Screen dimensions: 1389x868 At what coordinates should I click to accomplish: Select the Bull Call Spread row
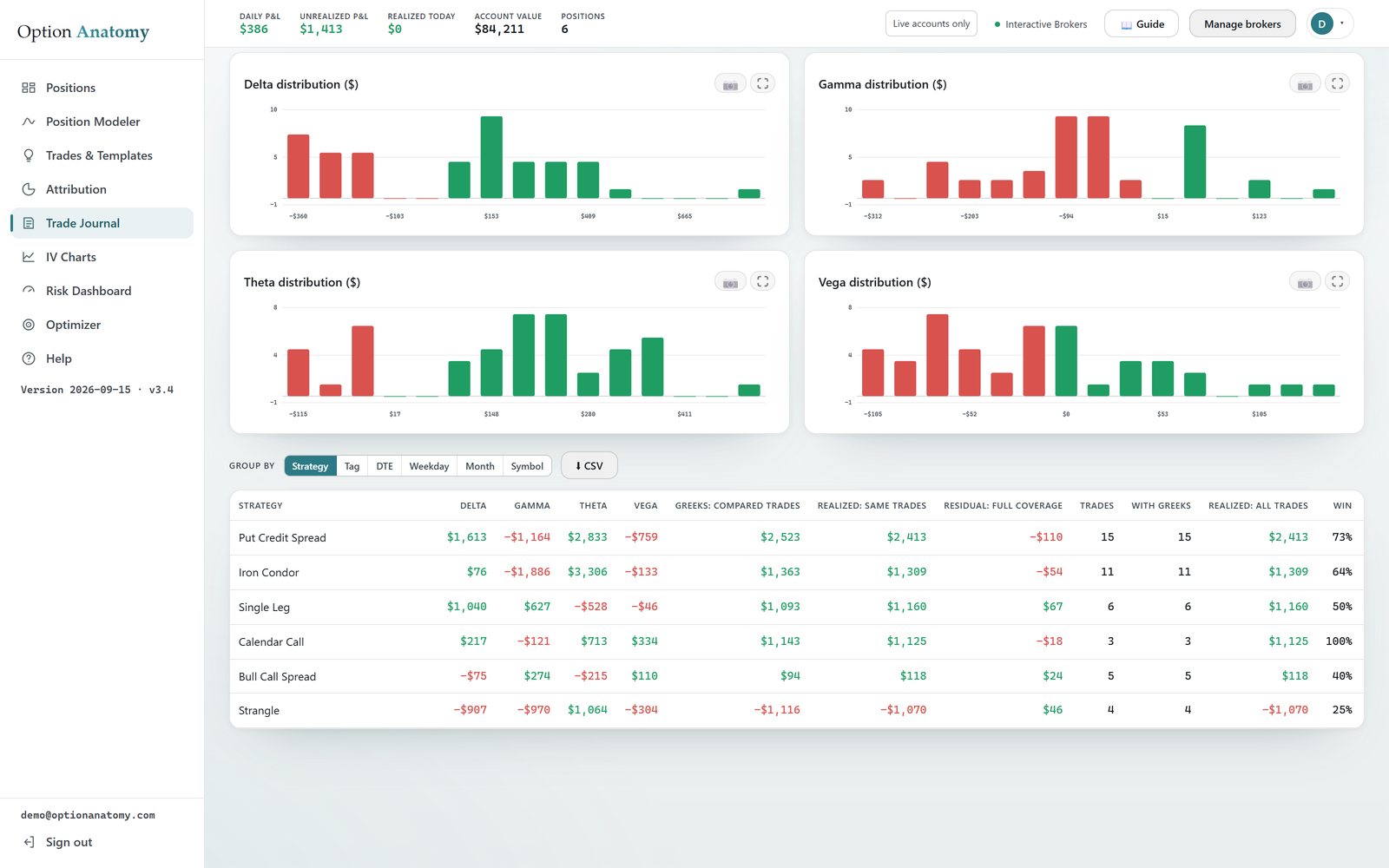pyautogui.click(x=796, y=676)
